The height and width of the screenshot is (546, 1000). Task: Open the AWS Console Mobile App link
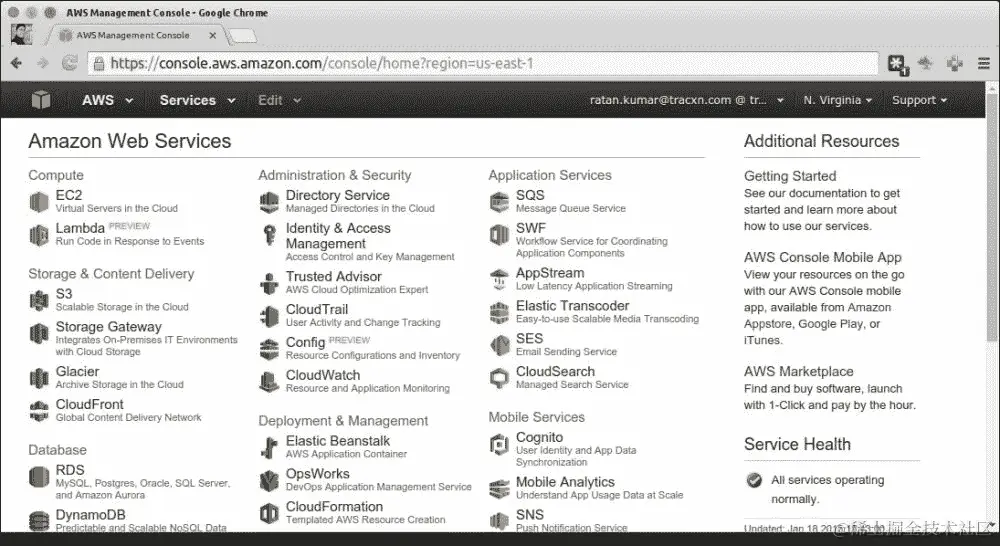point(823,258)
